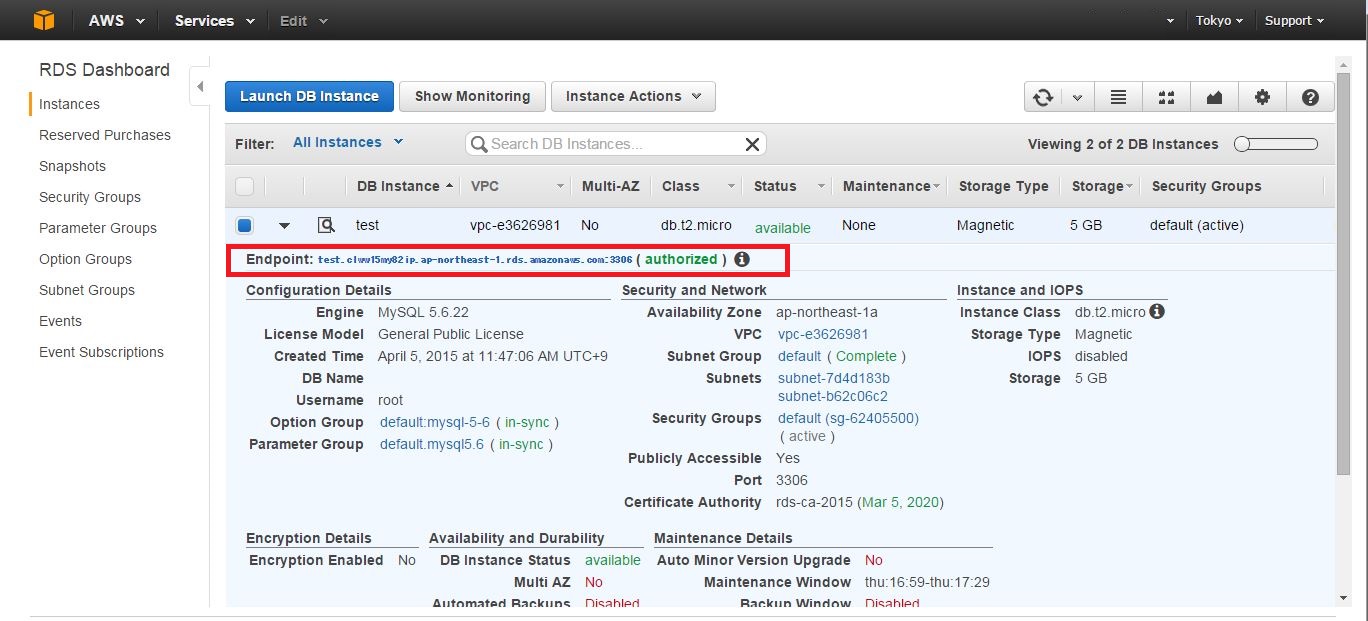Screen dimensions: 1368x621
Task: Switch to grid view layout icon
Action: coord(1166,97)
